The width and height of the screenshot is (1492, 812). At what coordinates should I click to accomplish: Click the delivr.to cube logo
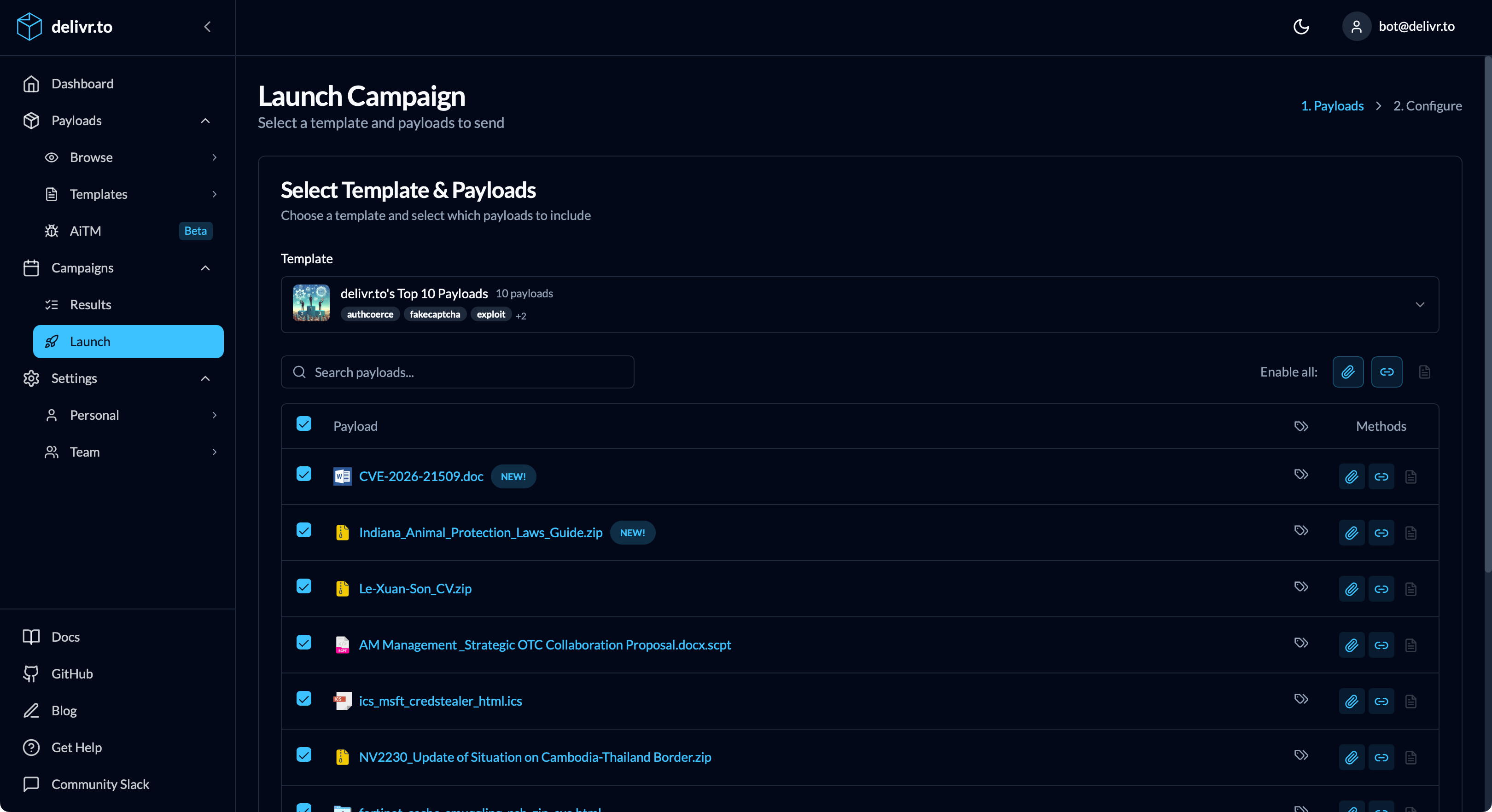tap(29, 26)
